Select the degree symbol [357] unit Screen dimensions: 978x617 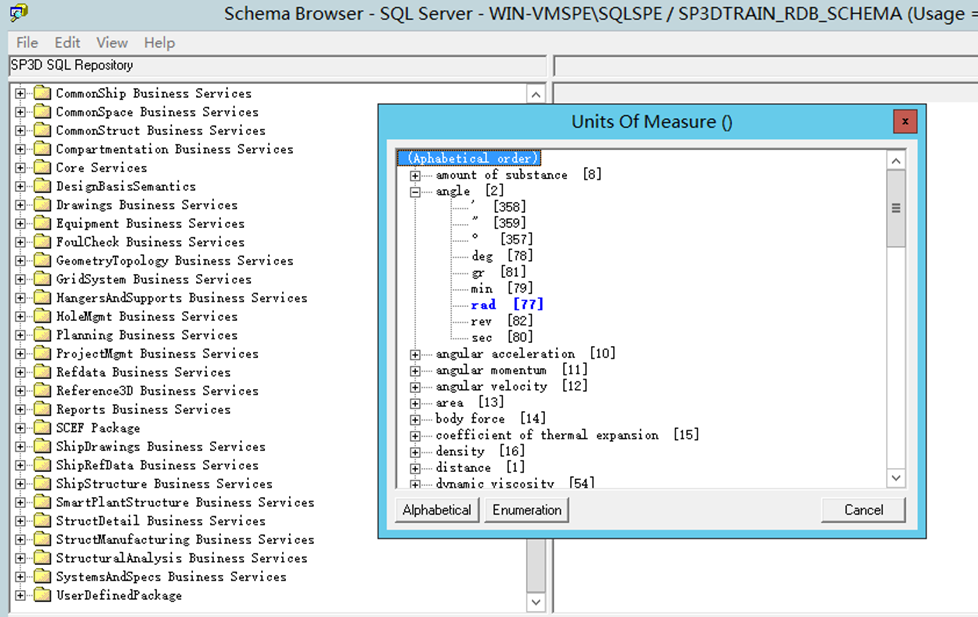pos(502,239)
